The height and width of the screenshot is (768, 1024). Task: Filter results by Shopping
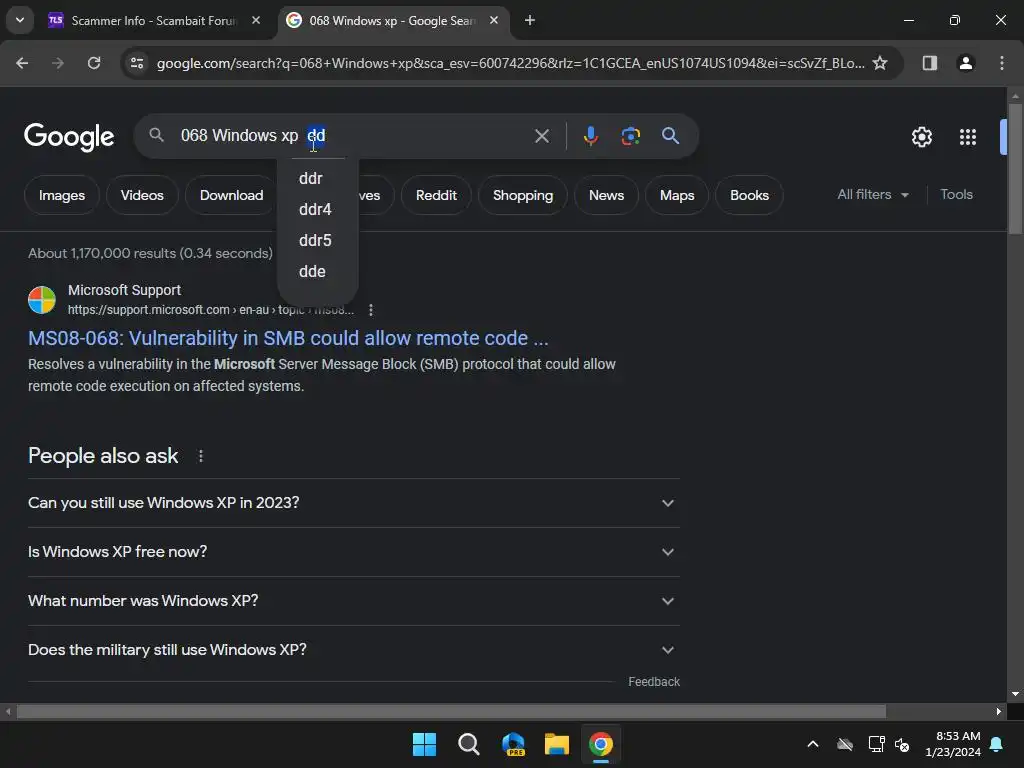click(522, 195)
